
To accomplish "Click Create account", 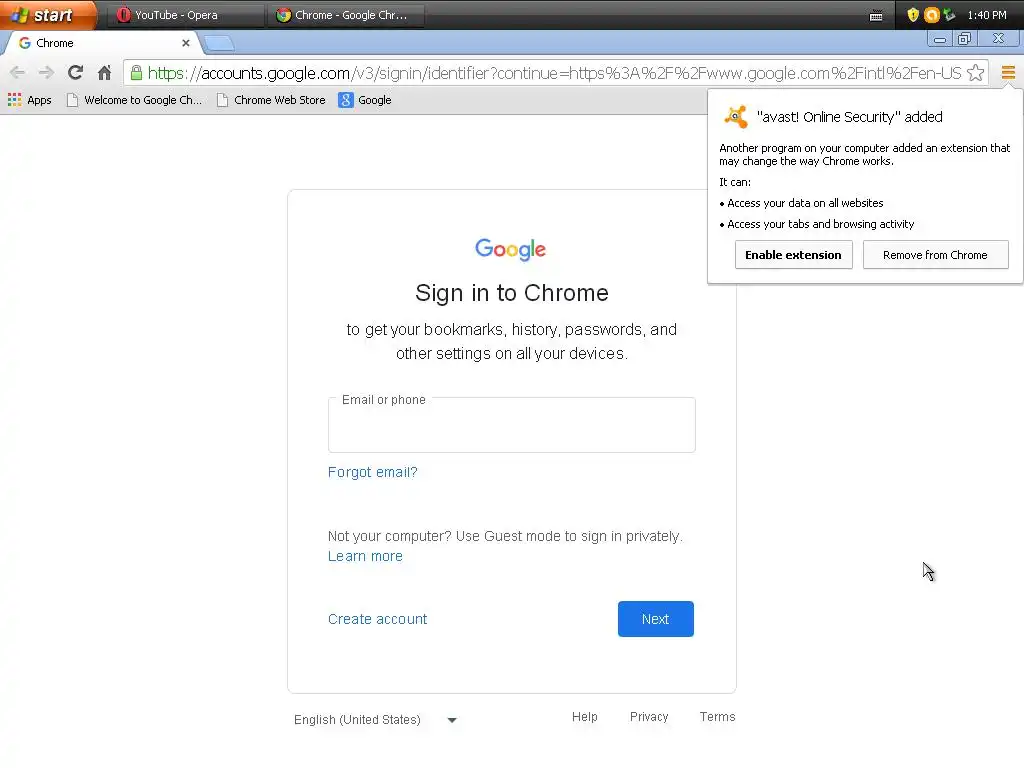I will tap(377, 619).
